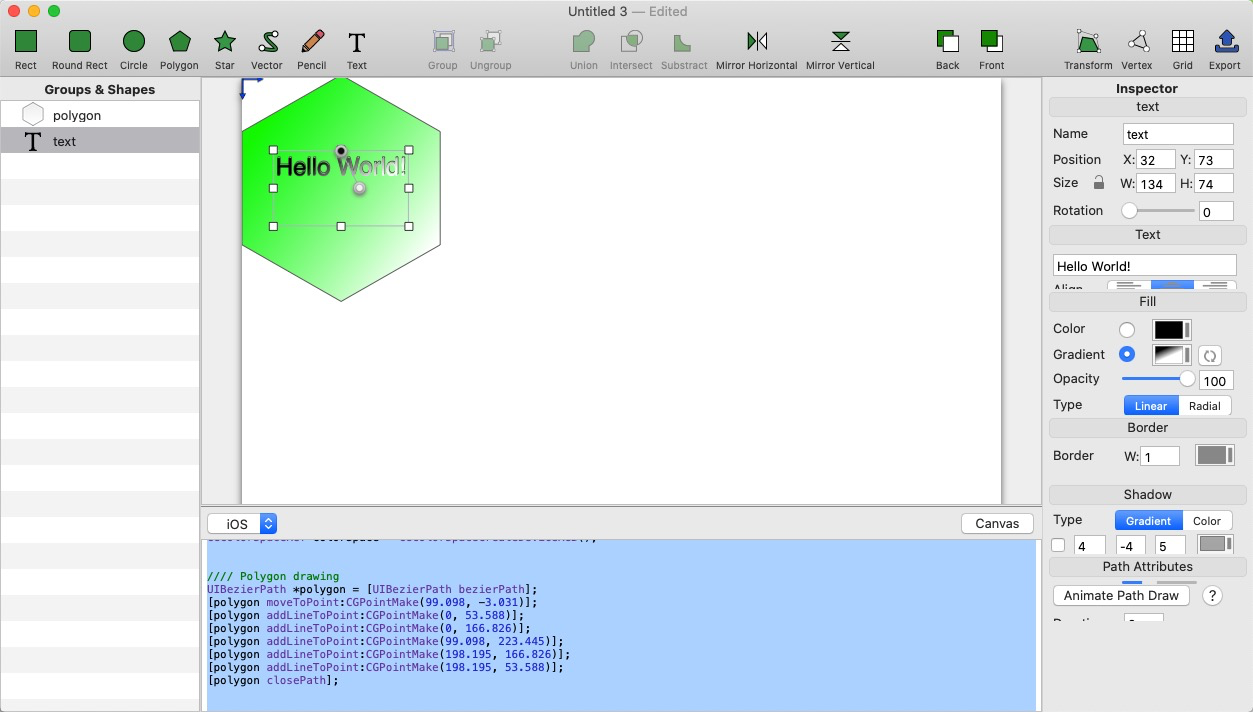
Task: Apply Mirror Vertical
Action: click(841, 42)
